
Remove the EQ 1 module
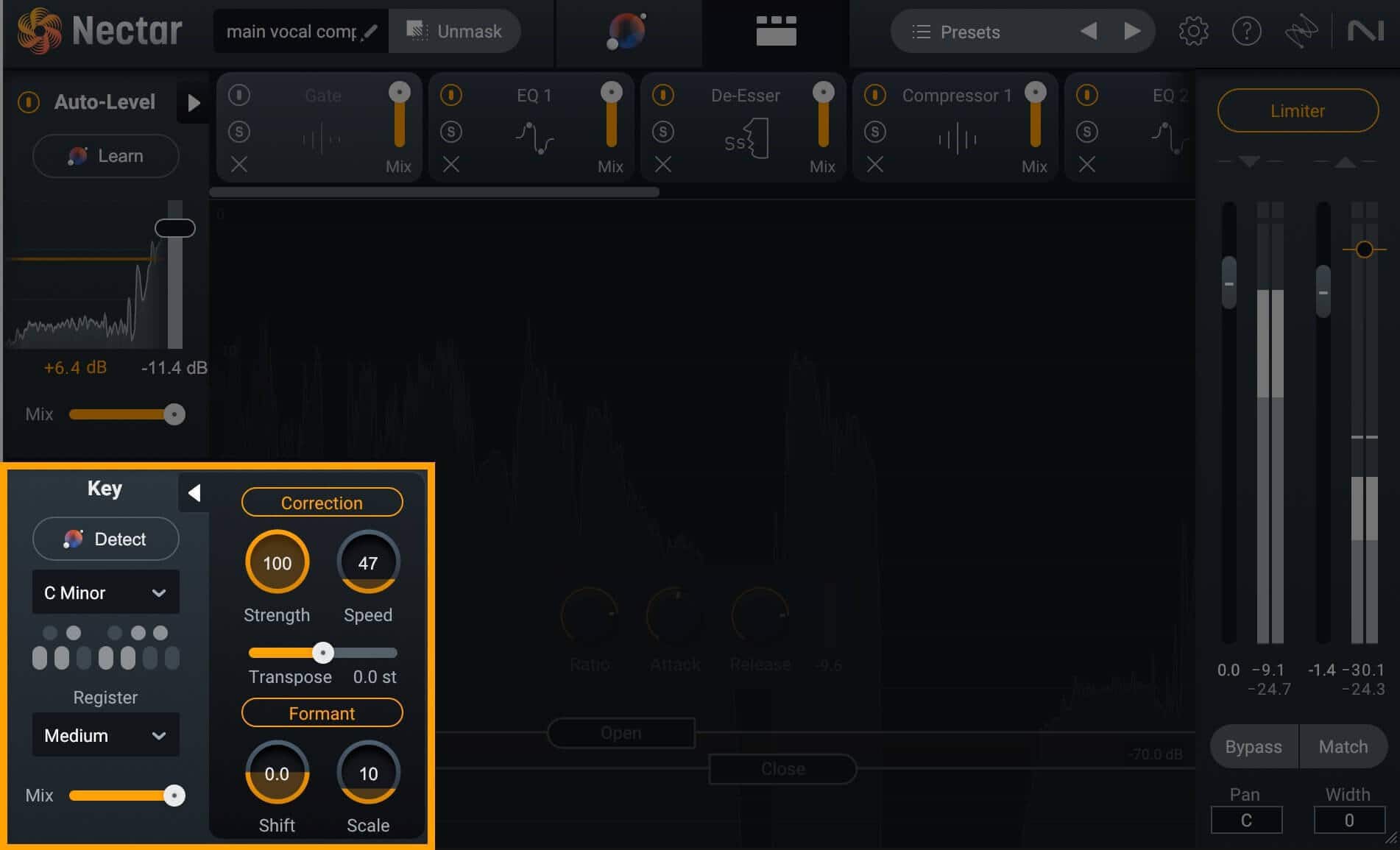pyautogui.click(x=451, y=165)
